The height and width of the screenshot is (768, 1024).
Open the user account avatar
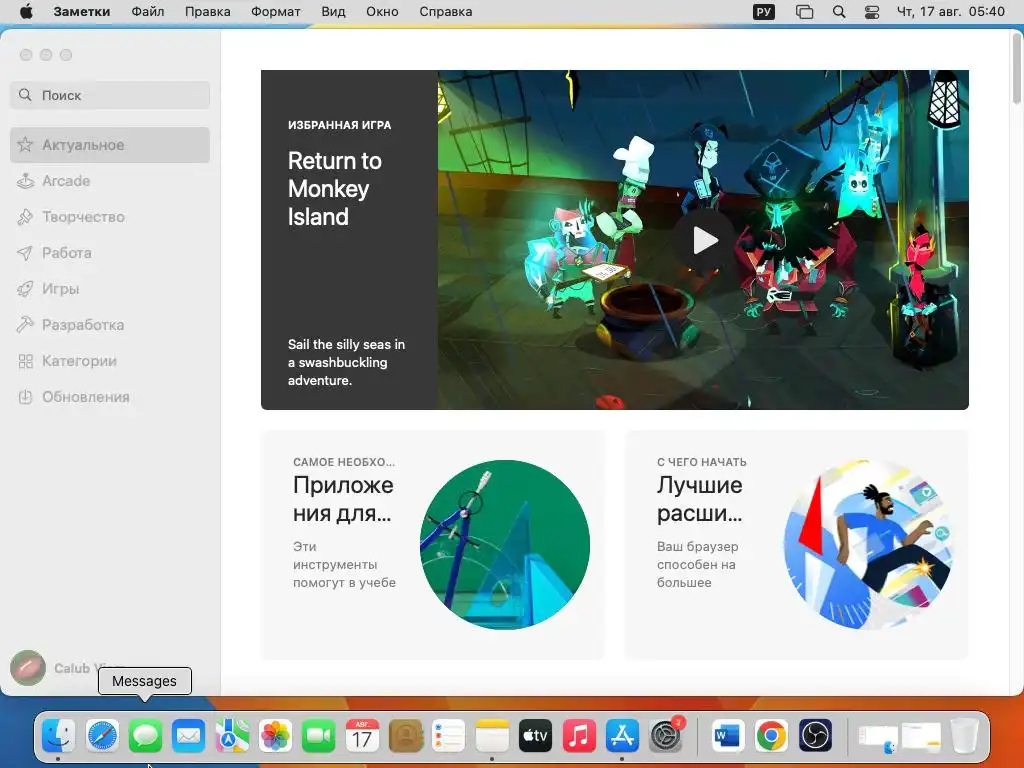tap(28, 668)
